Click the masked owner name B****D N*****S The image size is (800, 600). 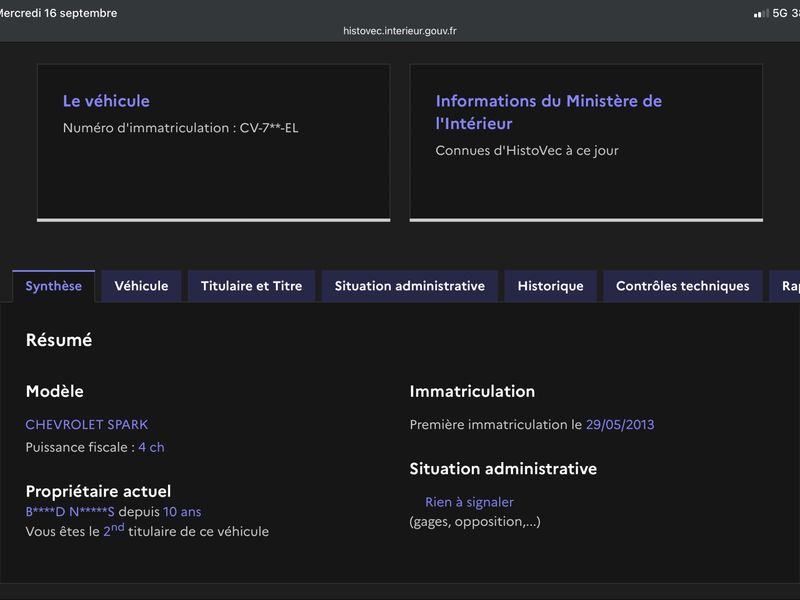pos(70,512)
